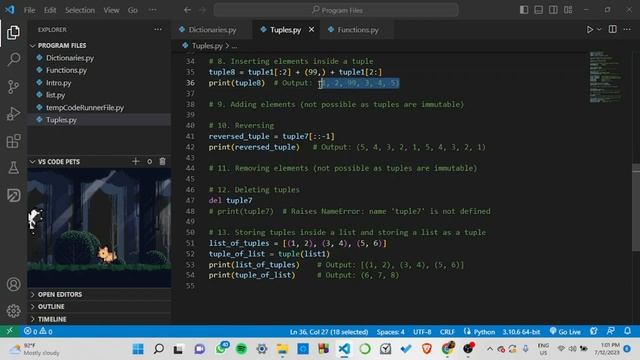The image size is (640, 360).
Task: Open the View menu
Action: click(x=111, y=10)
